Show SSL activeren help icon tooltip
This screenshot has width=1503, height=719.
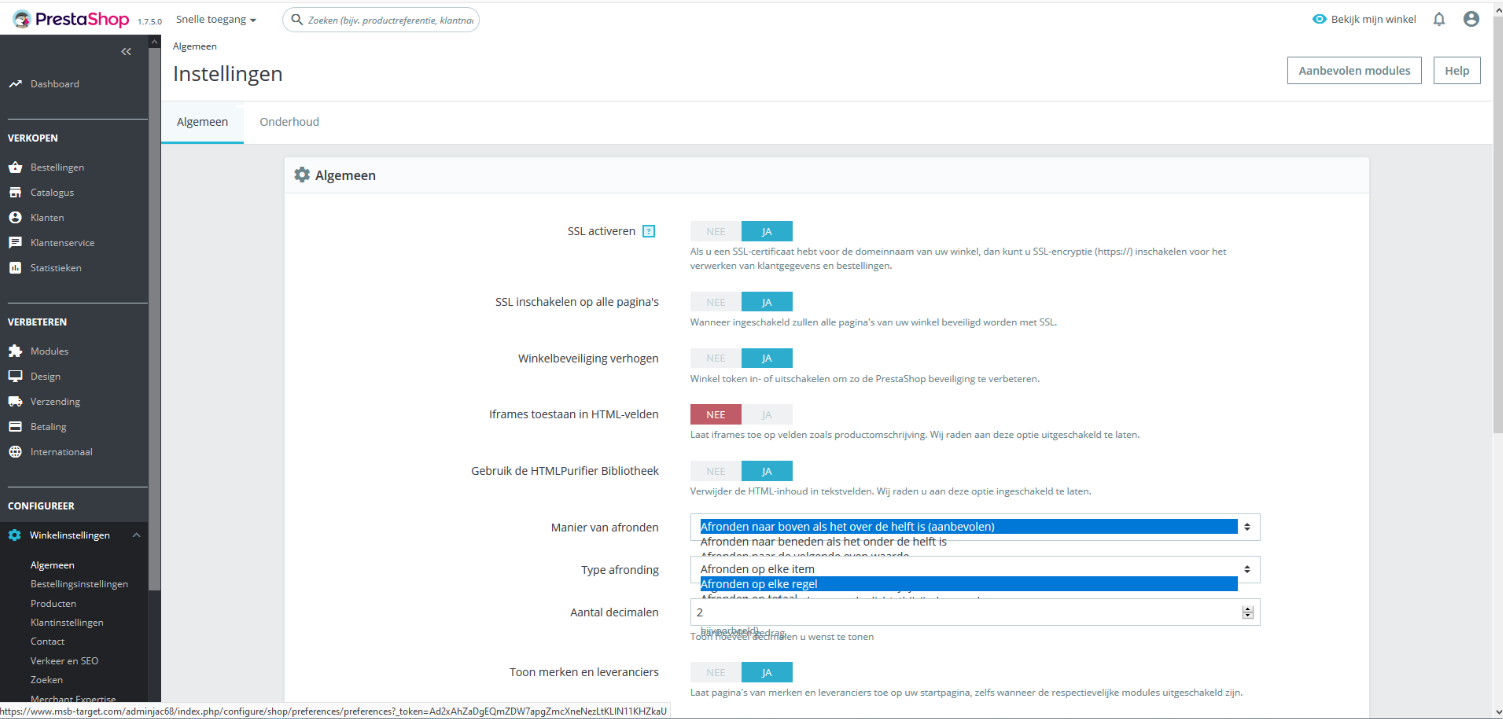[x=648, y=231]
